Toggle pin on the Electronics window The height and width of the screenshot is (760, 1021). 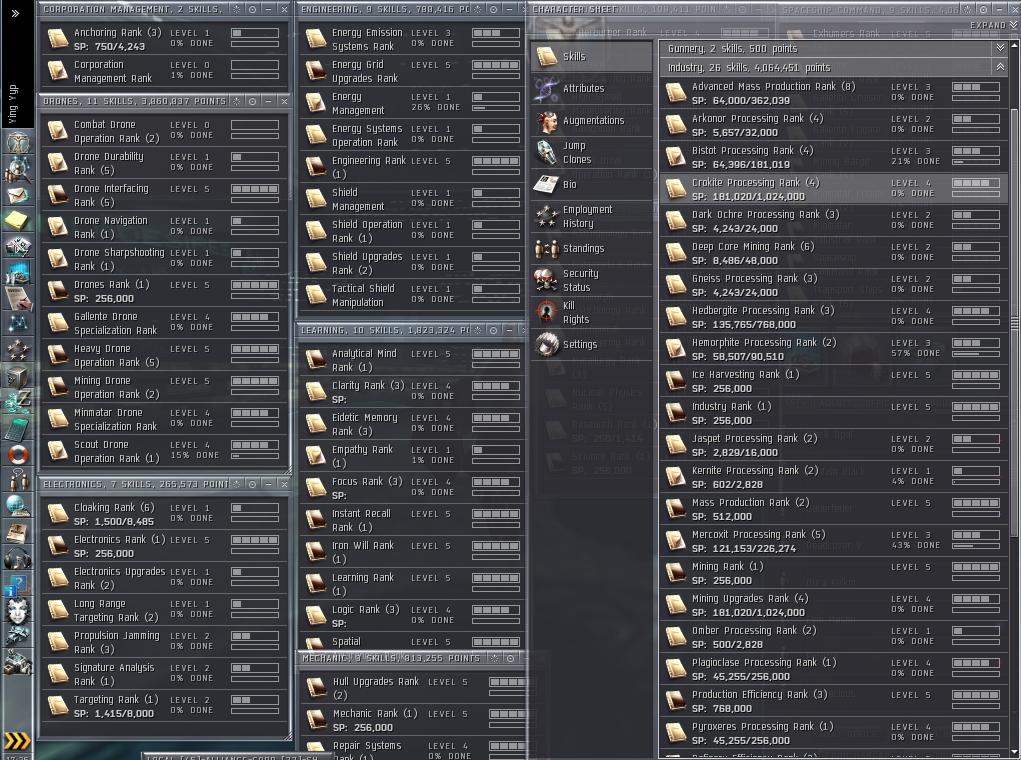pos(236,484)
